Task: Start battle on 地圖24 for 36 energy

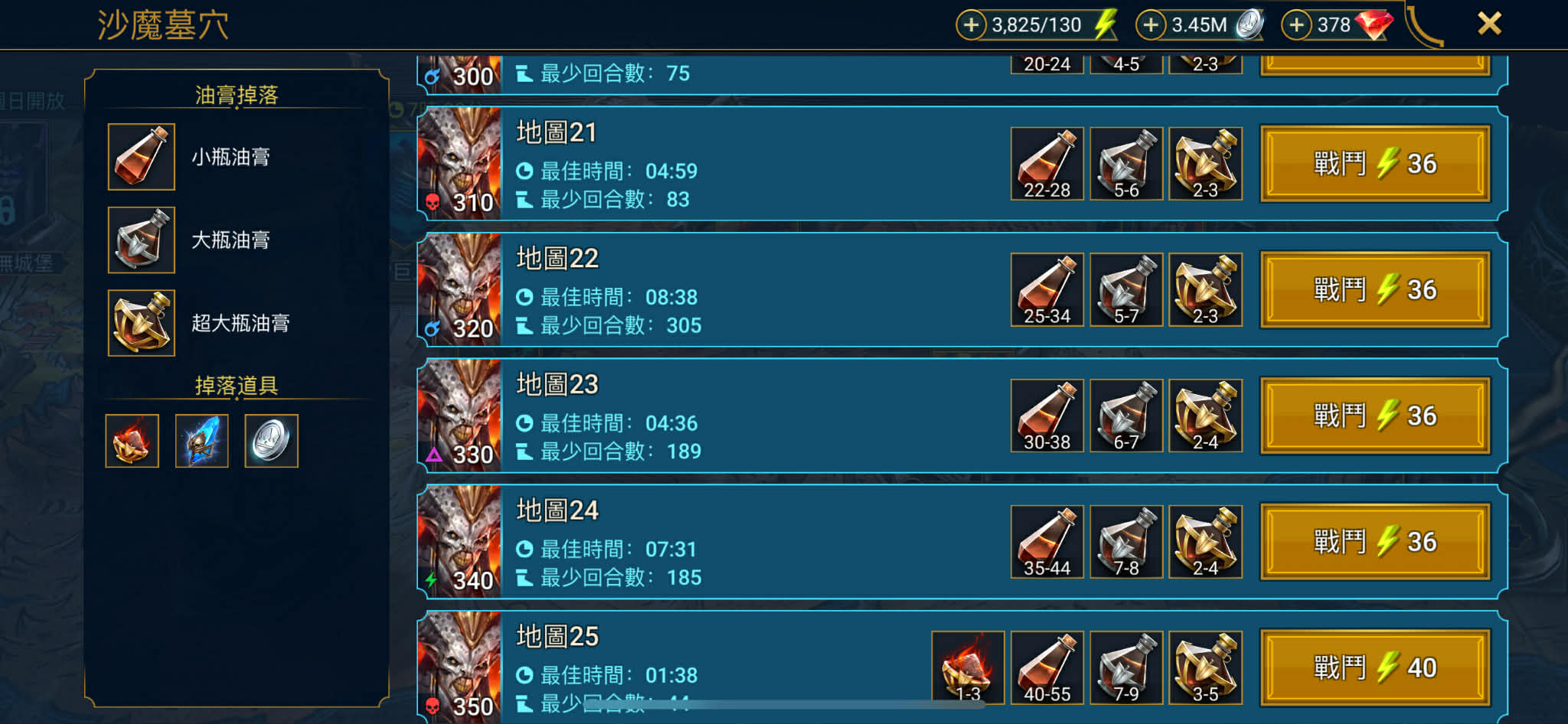Action: (1375, 542)
